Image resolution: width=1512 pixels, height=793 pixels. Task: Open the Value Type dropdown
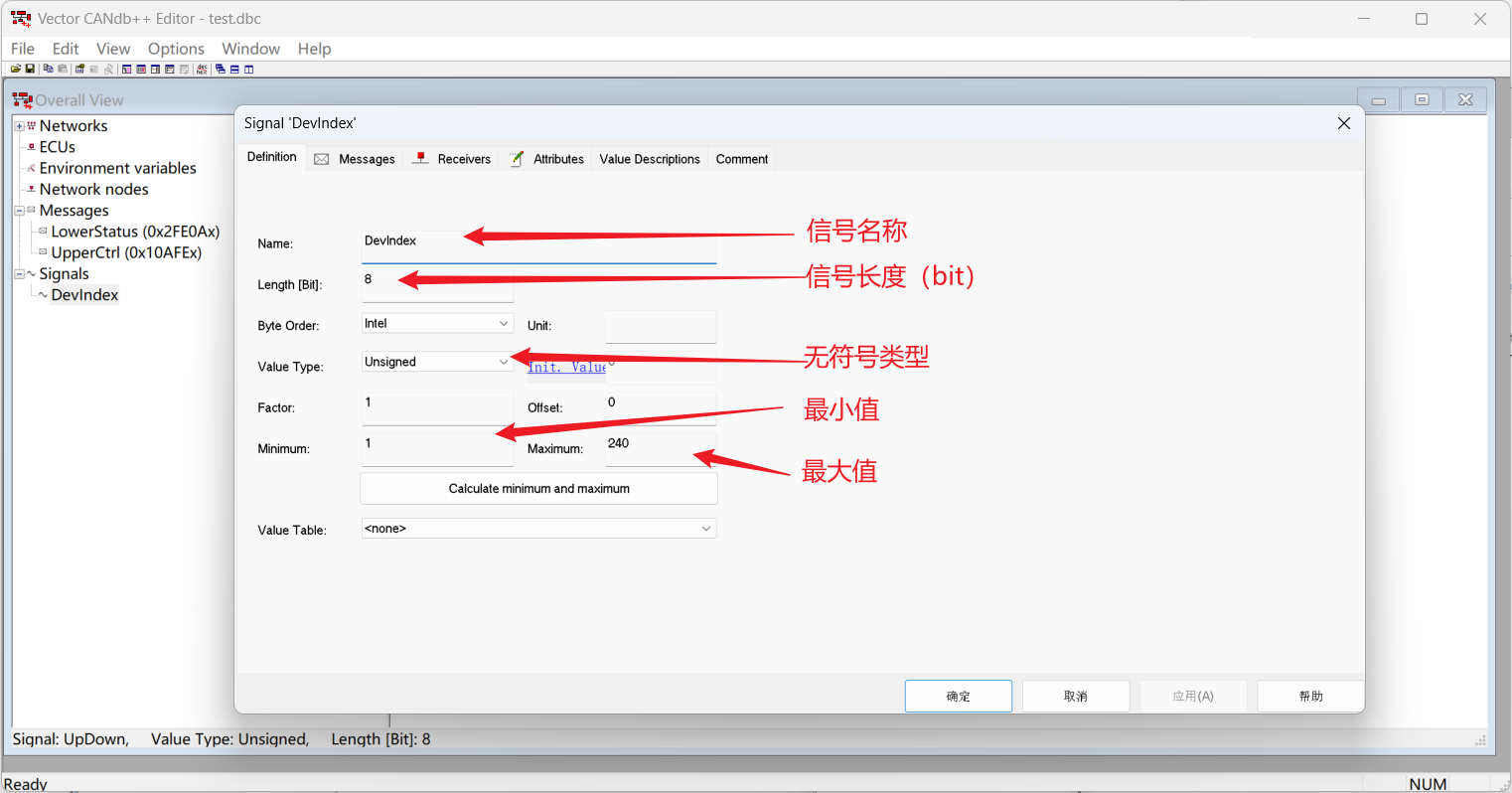503,363
